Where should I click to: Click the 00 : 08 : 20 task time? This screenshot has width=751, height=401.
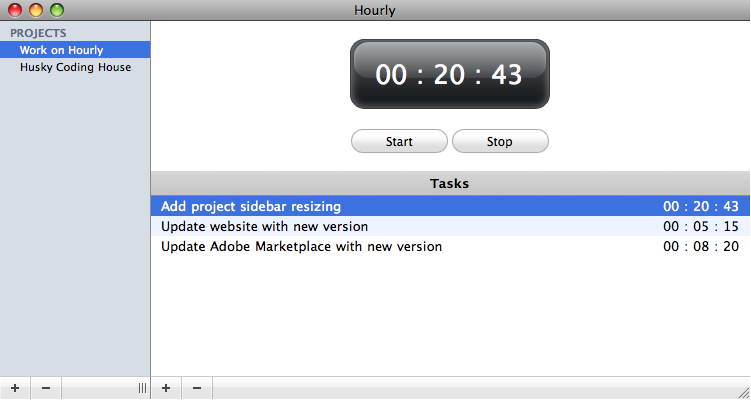coord(701,247)
